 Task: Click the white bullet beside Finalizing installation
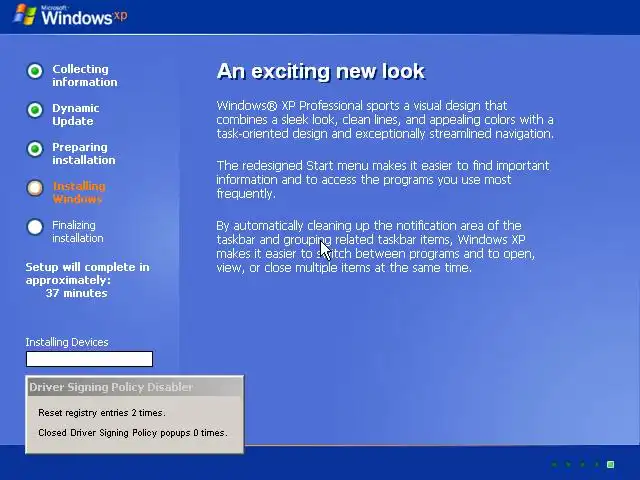click(35, 227)
